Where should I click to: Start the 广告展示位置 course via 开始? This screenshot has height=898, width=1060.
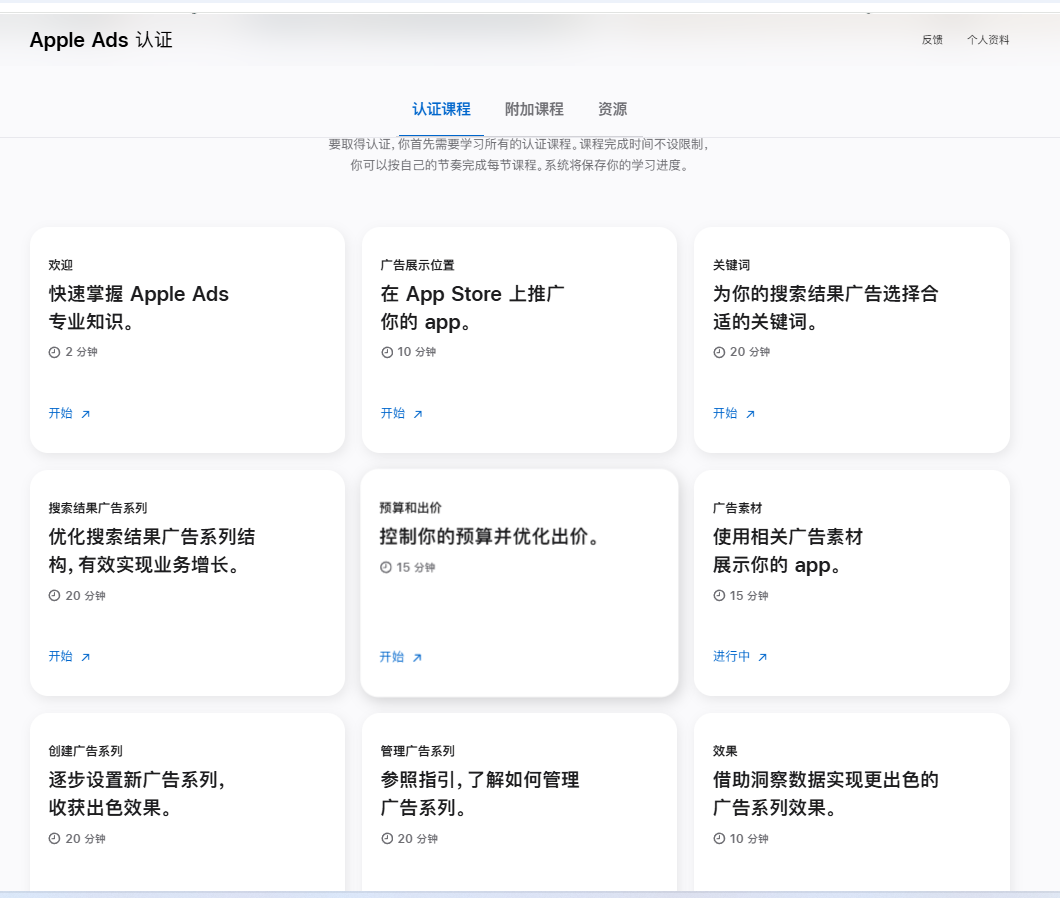tap(392, 413)
